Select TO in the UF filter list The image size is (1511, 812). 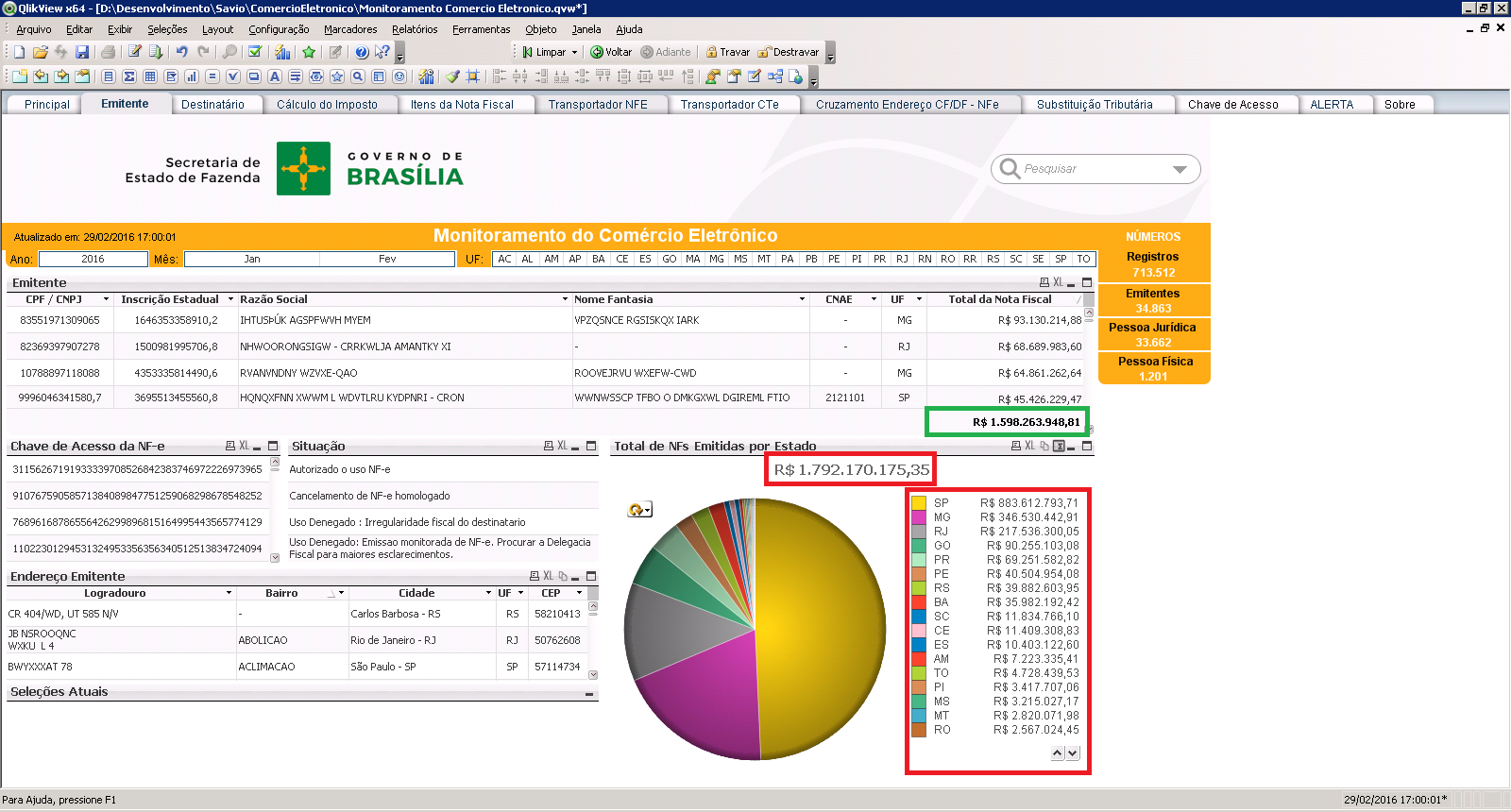(x=1083, y=259)
